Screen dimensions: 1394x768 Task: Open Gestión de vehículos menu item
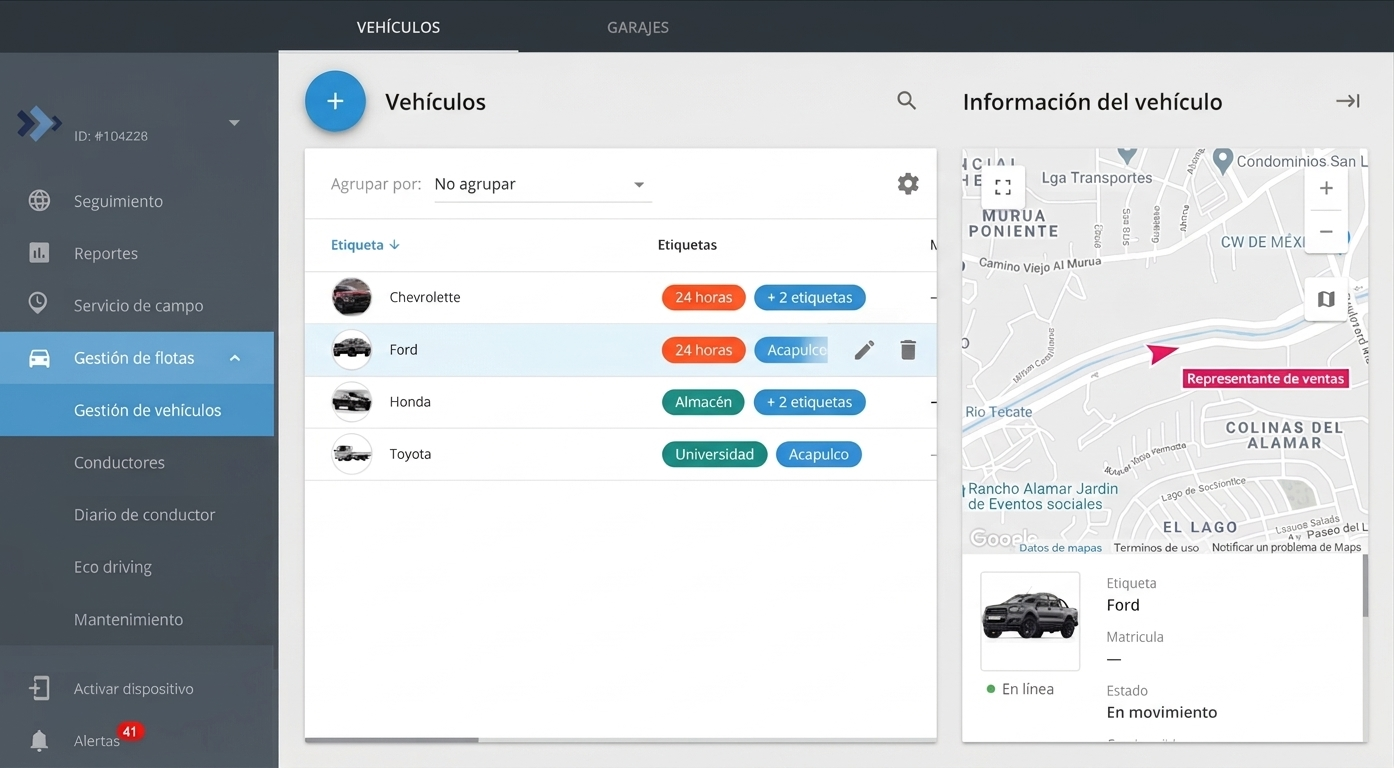pos(137,410)
